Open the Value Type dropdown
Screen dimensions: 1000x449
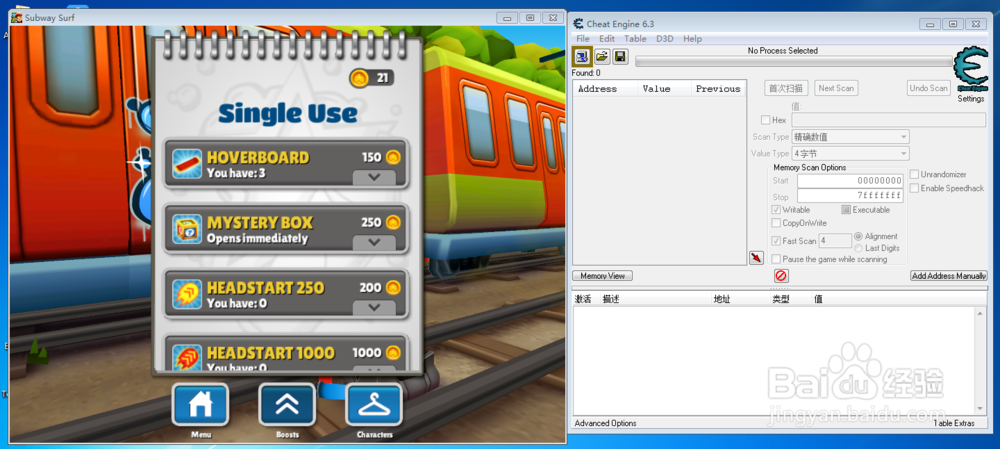(x=850, y=153)
